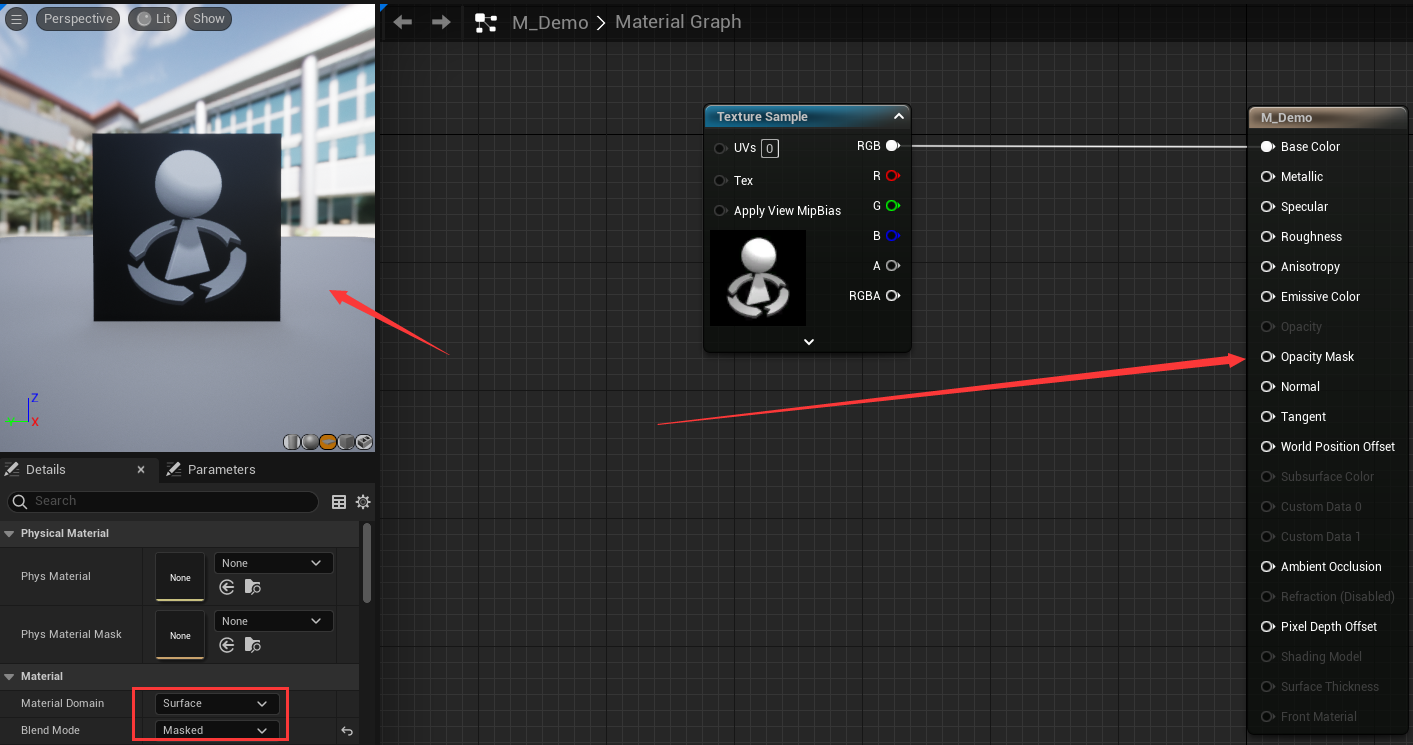The width and height of the screenshot is (1413, 745).
Task: Set preview mesh to sphere primitive
Action: pos(310,442)
